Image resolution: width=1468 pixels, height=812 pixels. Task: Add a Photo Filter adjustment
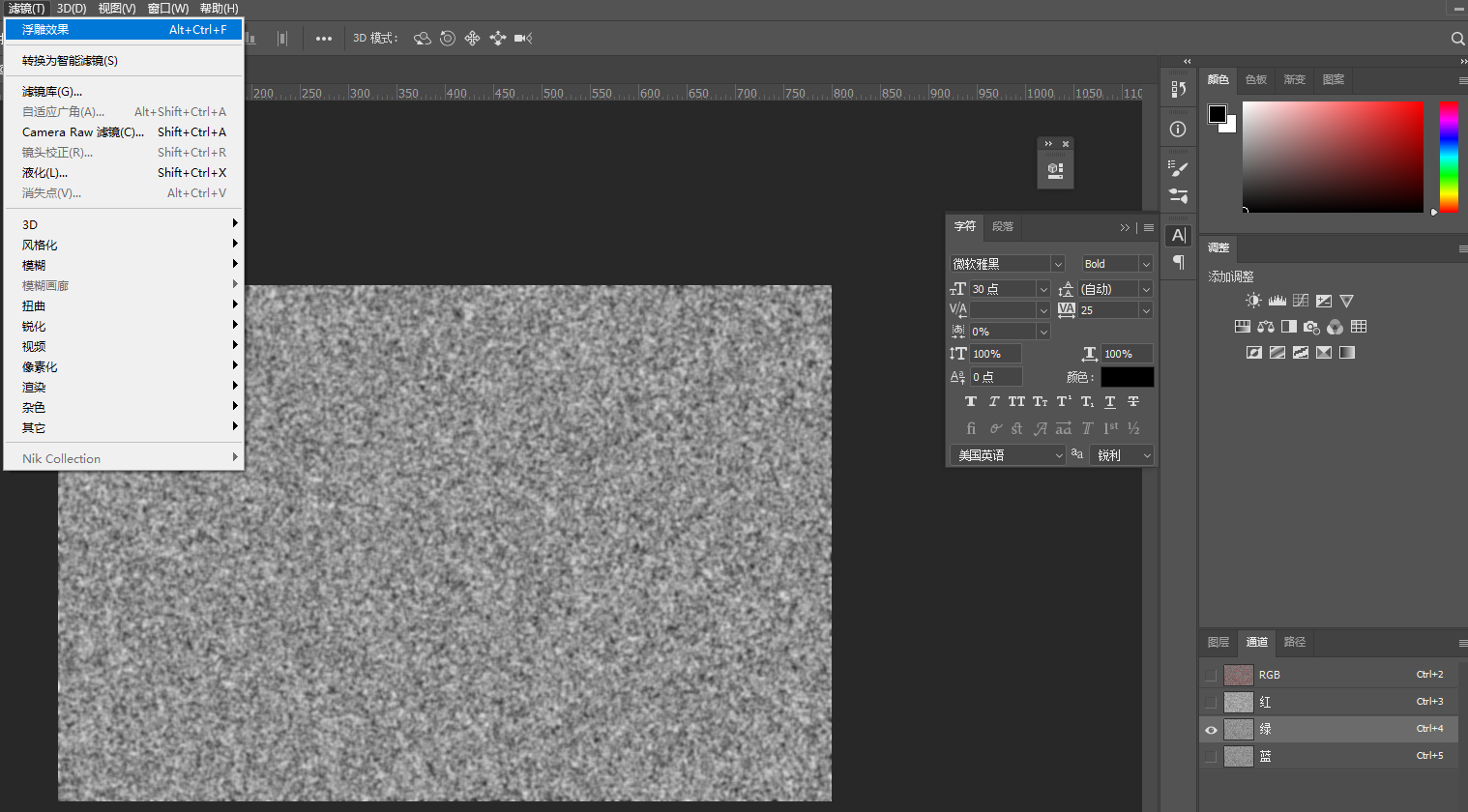(x=1311, y=327)
